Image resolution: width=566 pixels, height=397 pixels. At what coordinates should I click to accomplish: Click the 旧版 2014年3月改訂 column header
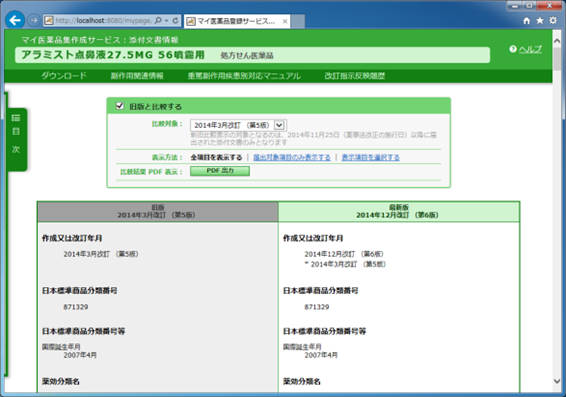pos(158,211)
